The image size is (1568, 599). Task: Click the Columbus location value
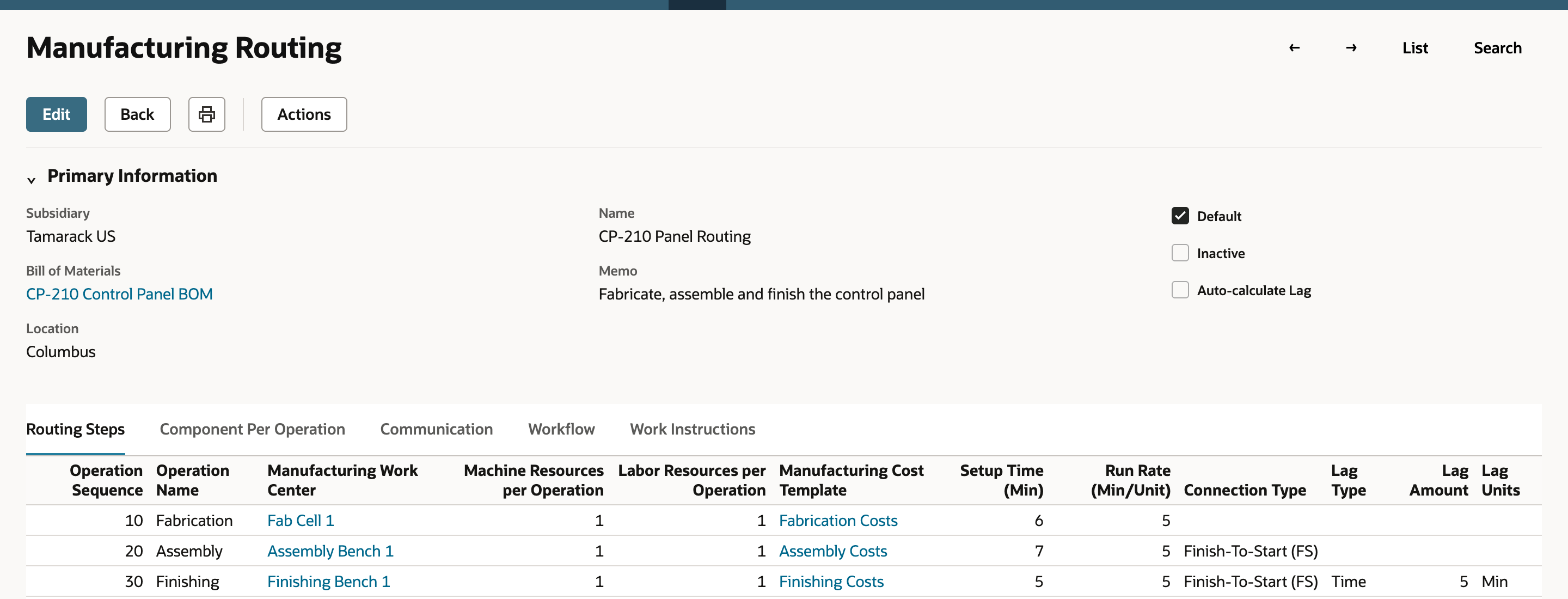coord(61,352)
